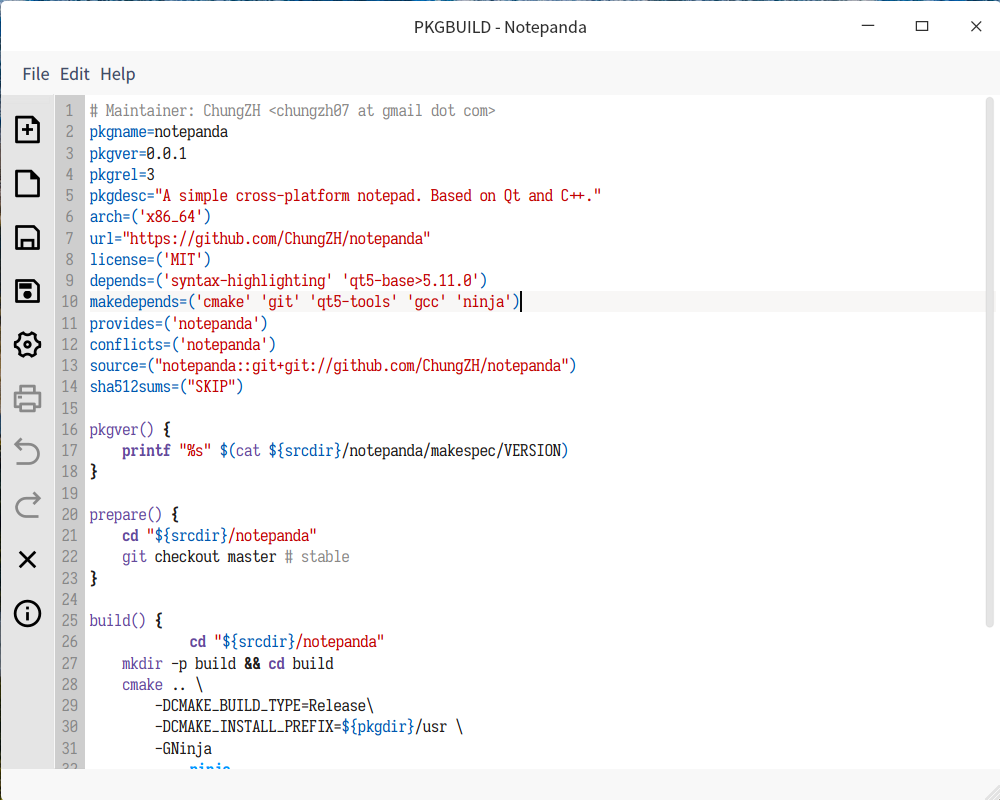Click the Maintainer comment on line 1

(x=292, y=111)
